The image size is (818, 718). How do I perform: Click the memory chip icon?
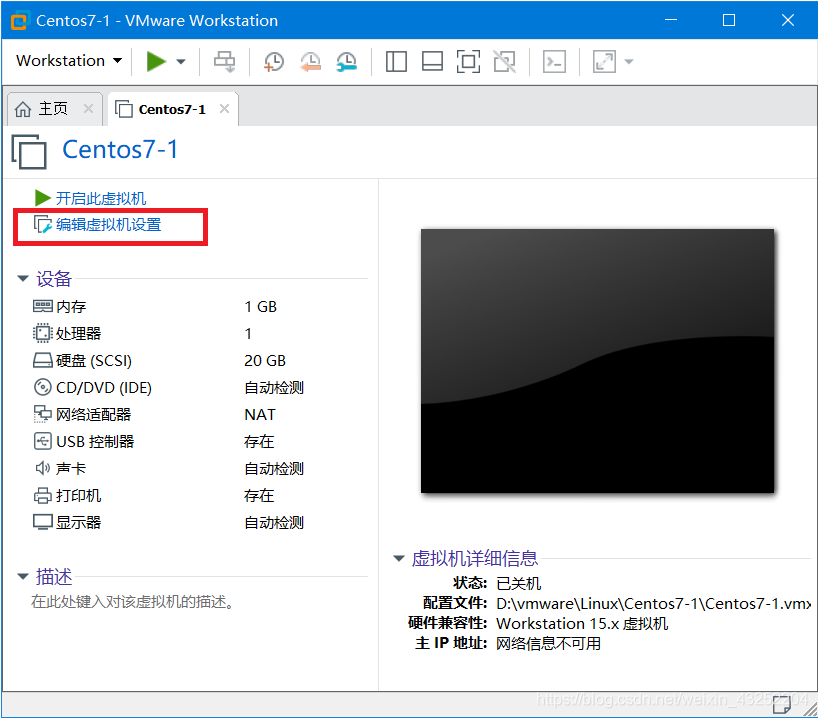pos(42,306)
